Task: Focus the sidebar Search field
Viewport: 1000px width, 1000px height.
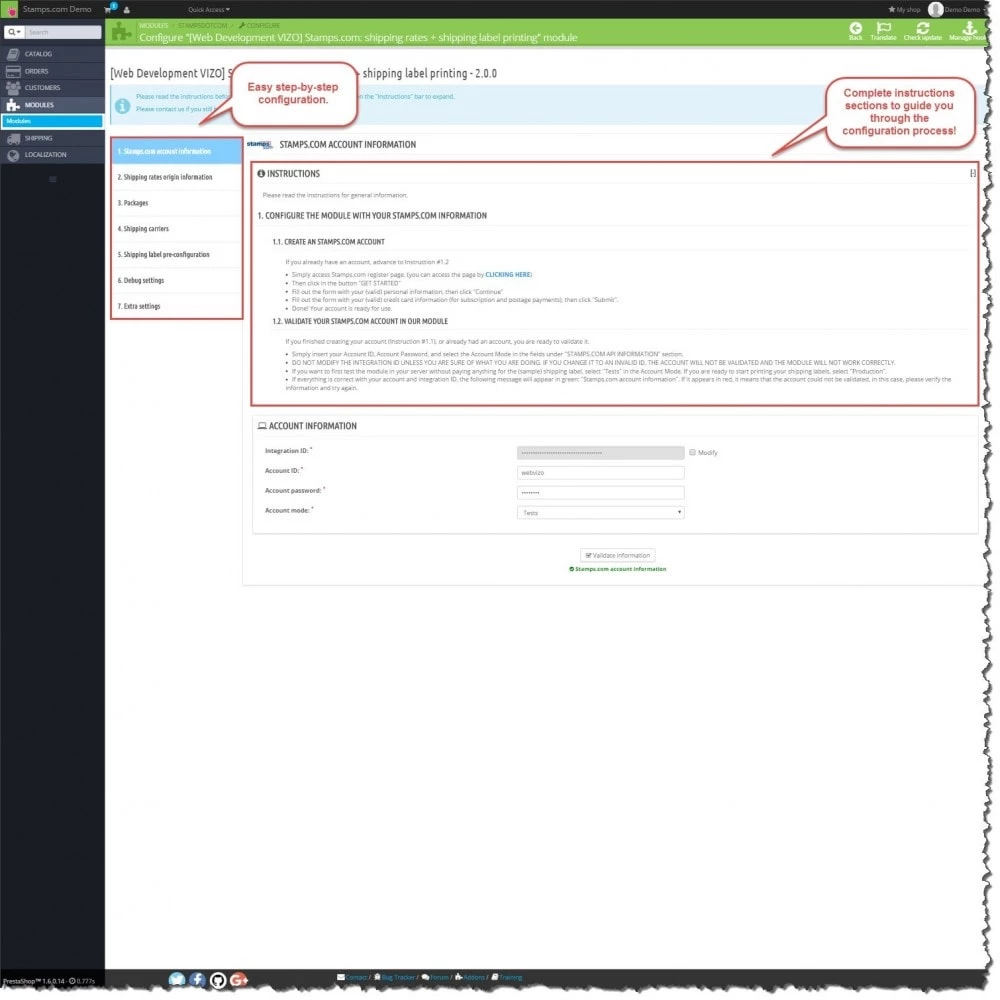Action: click(62, 32)
